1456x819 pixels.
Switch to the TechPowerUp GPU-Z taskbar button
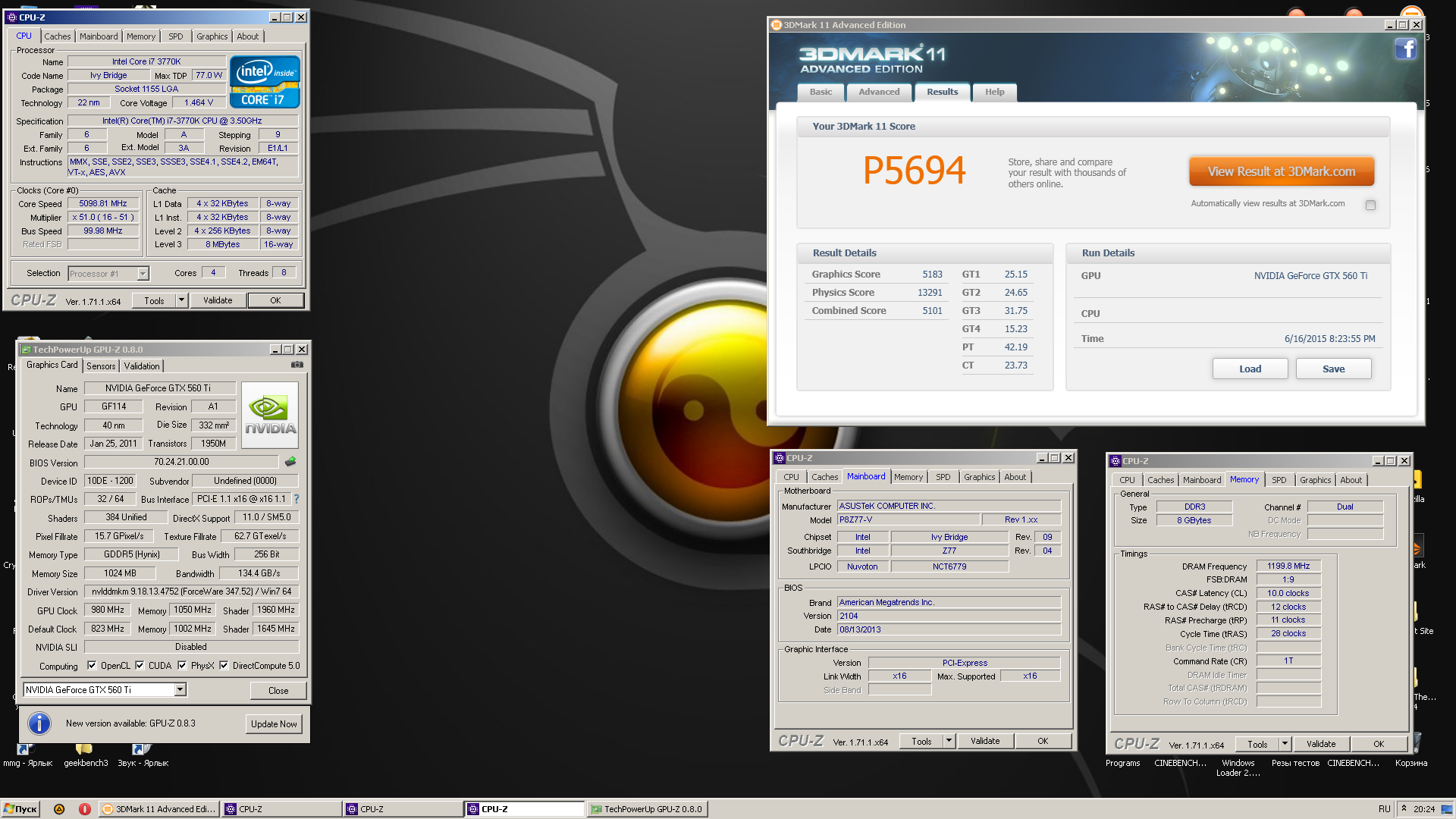coord(647,809)
